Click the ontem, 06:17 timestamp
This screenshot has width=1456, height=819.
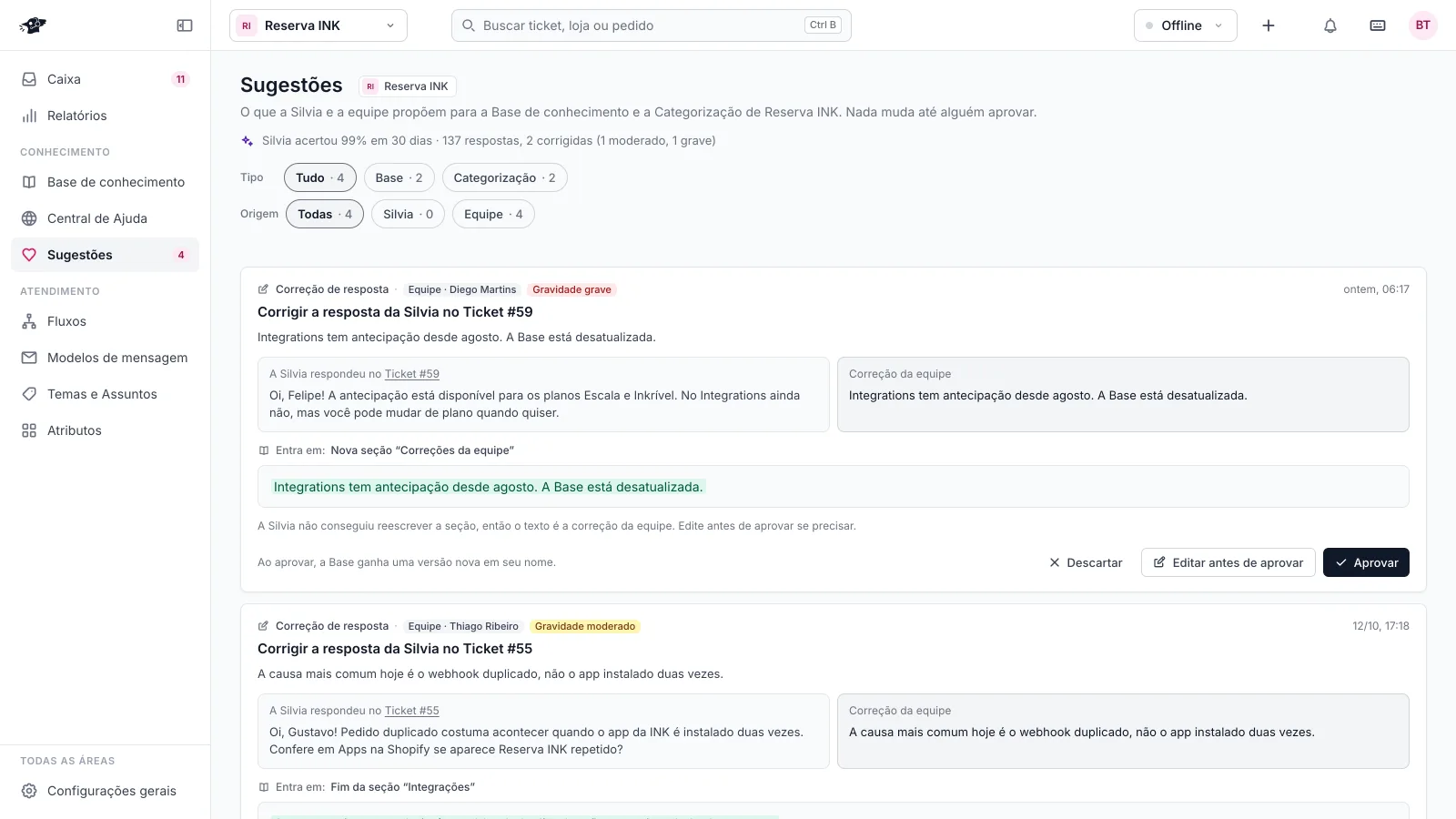(x=1376, y=289)
